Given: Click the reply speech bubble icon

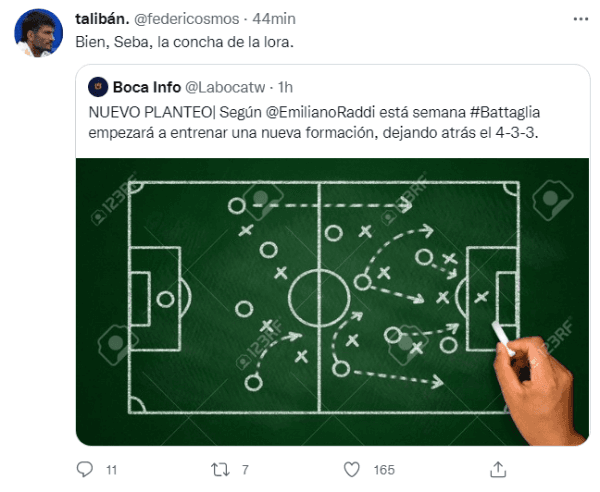Looking at the screenshot, I should (85, 468).
